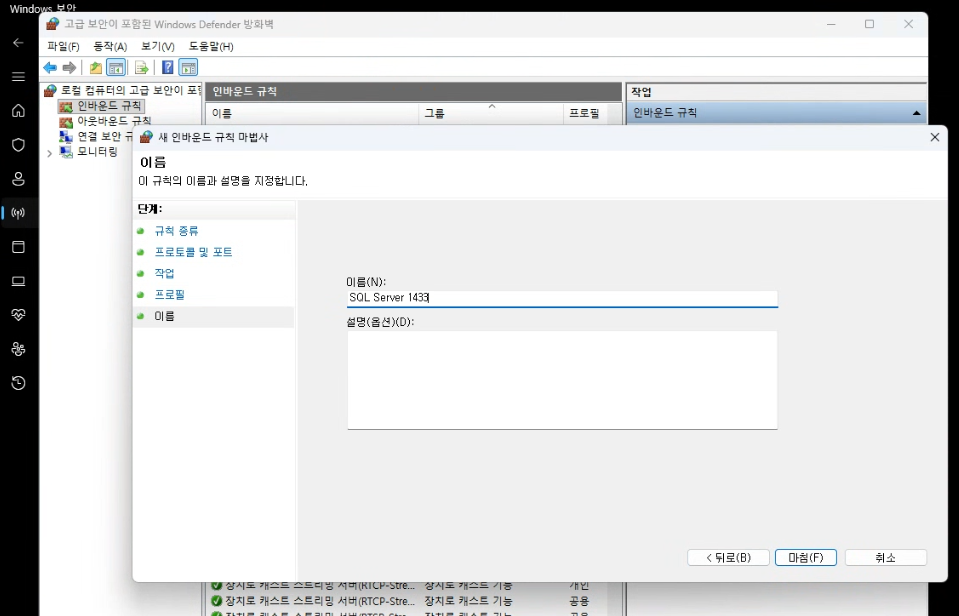959x616 pixels.
Task: Click the forward arrow in firewall toolbar
Action: coord(69,67)
